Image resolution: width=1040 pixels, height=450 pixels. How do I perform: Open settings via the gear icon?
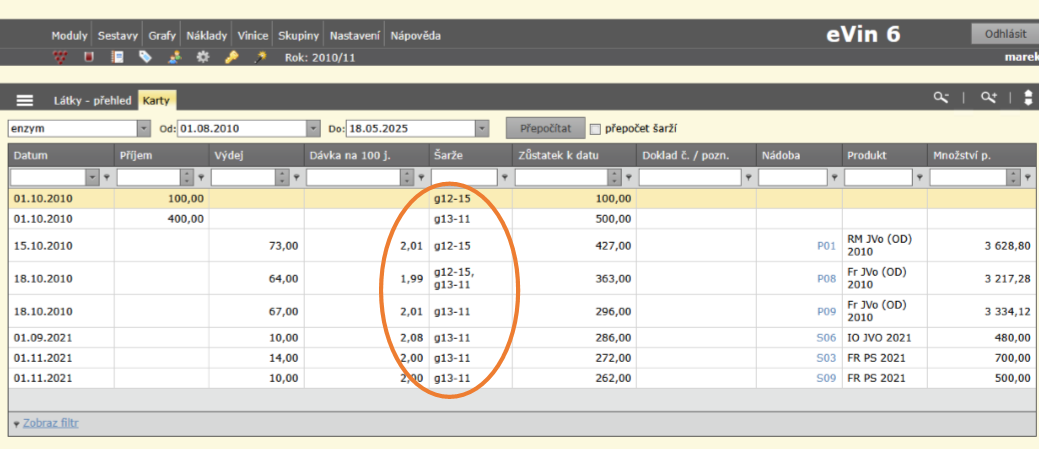coord(203,57)
